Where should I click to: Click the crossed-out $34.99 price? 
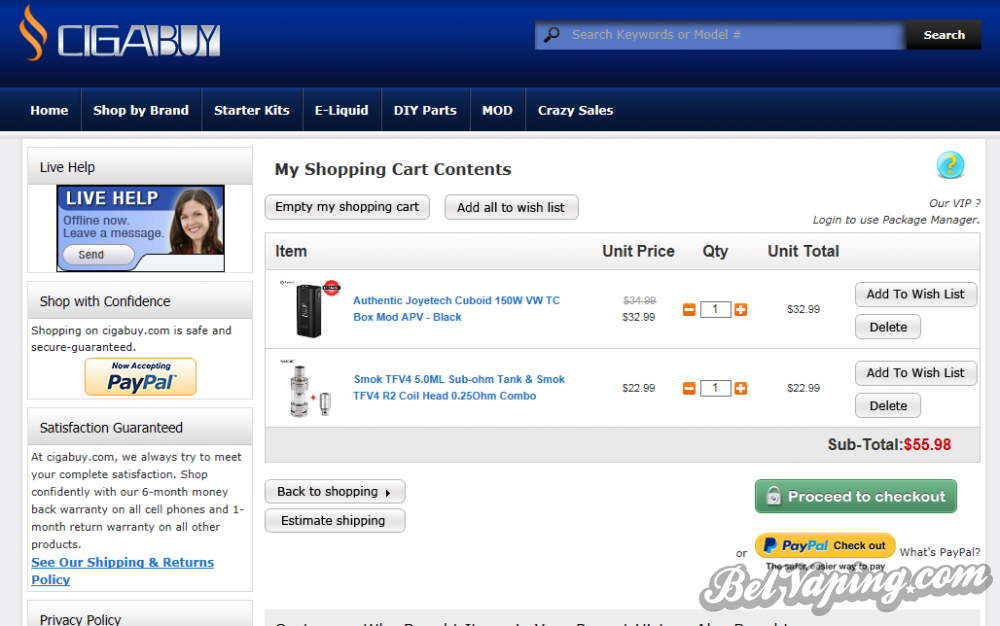coord(639,300)
